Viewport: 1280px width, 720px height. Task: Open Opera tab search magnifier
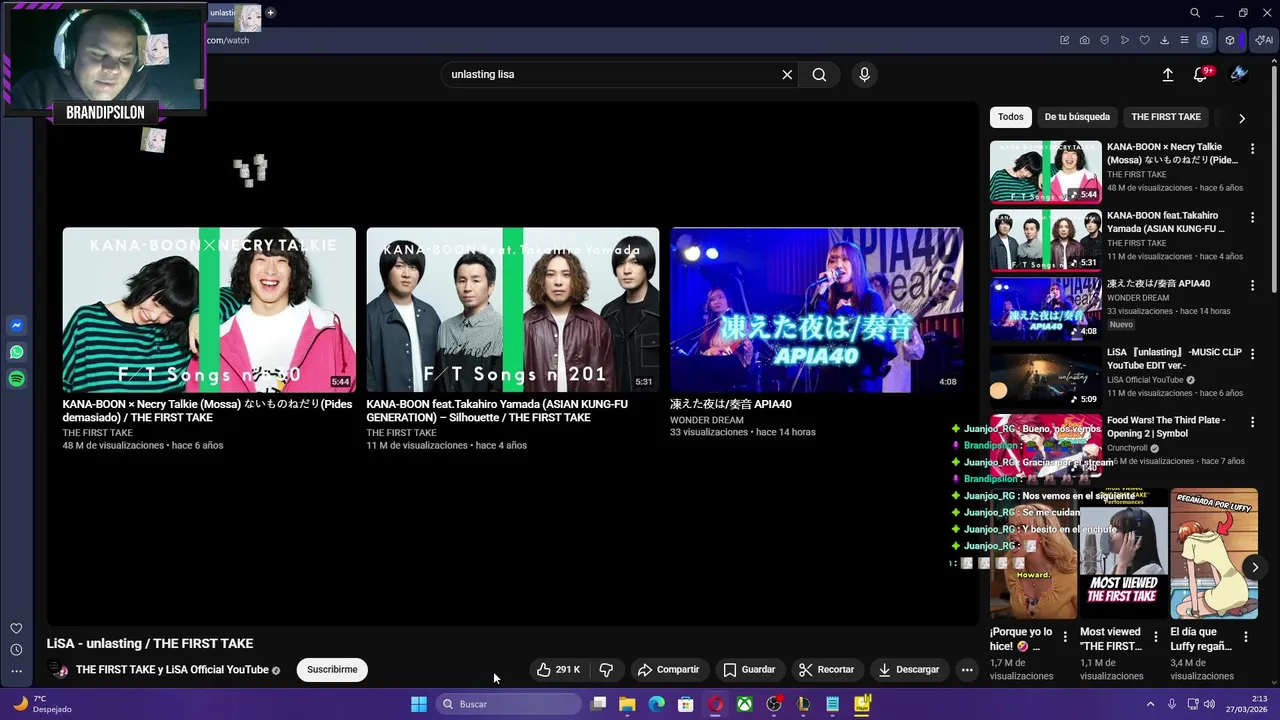point(1195,13)
